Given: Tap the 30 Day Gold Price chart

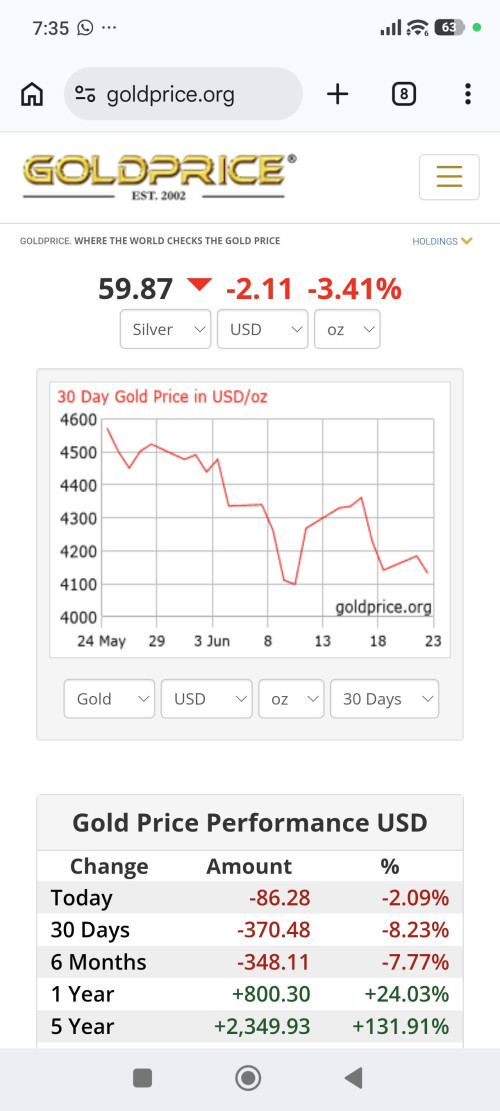Looking at the screenshot, I should [x=250, y=519].
